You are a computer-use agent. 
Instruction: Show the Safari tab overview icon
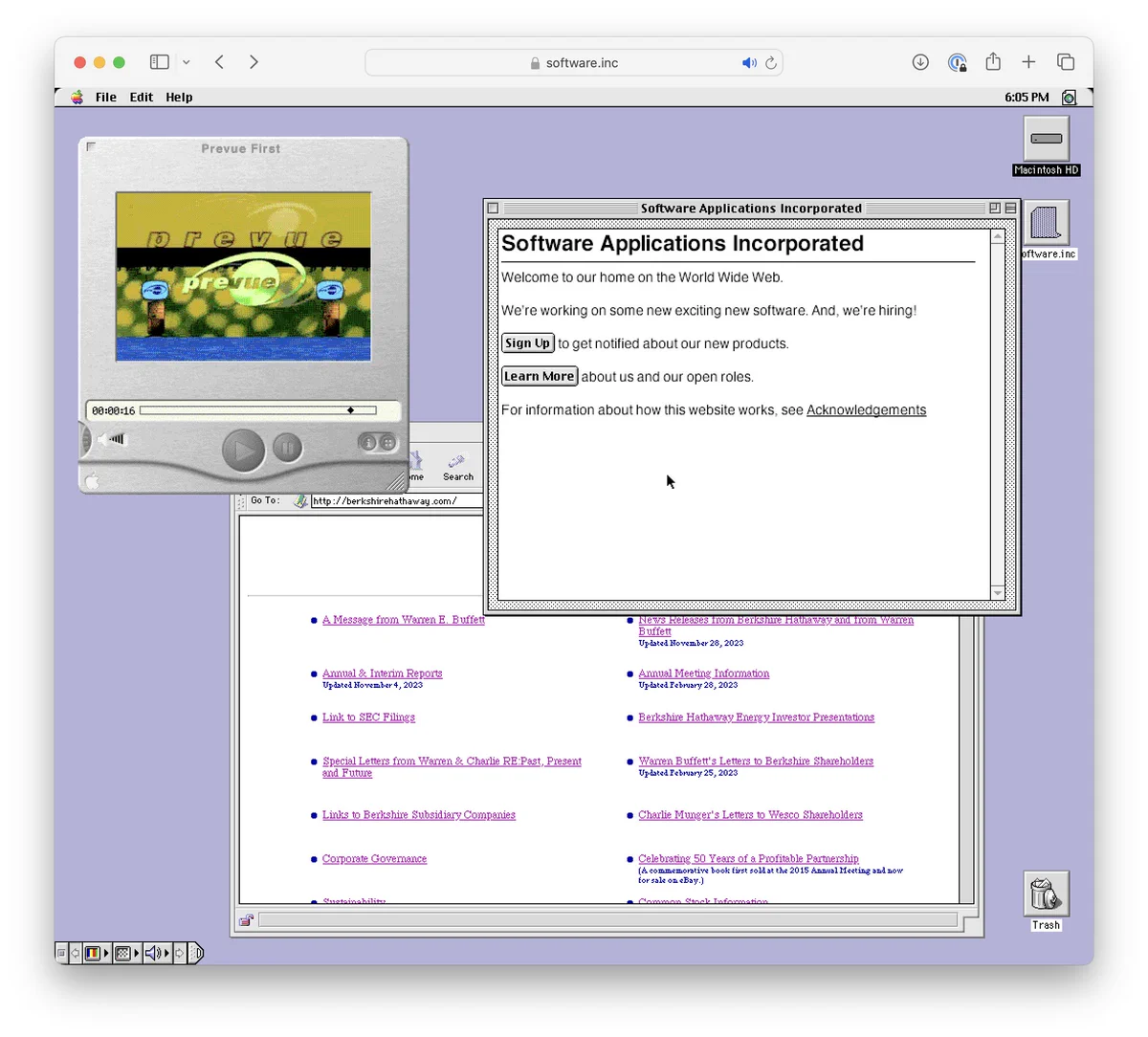click(1065, 62)
